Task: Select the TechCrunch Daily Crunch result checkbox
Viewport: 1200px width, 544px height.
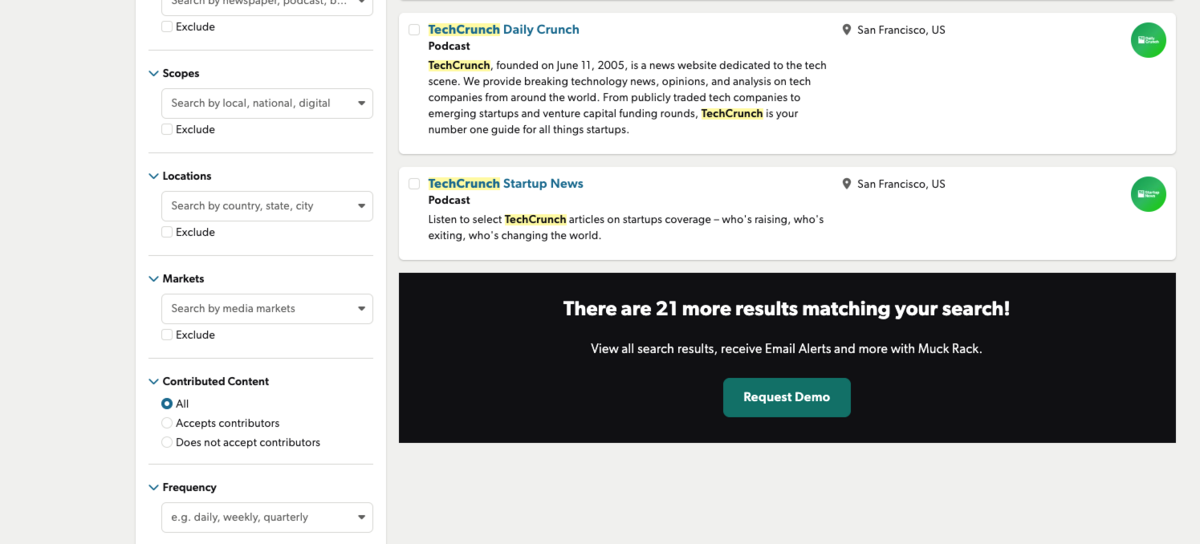Action: point(414,30)
